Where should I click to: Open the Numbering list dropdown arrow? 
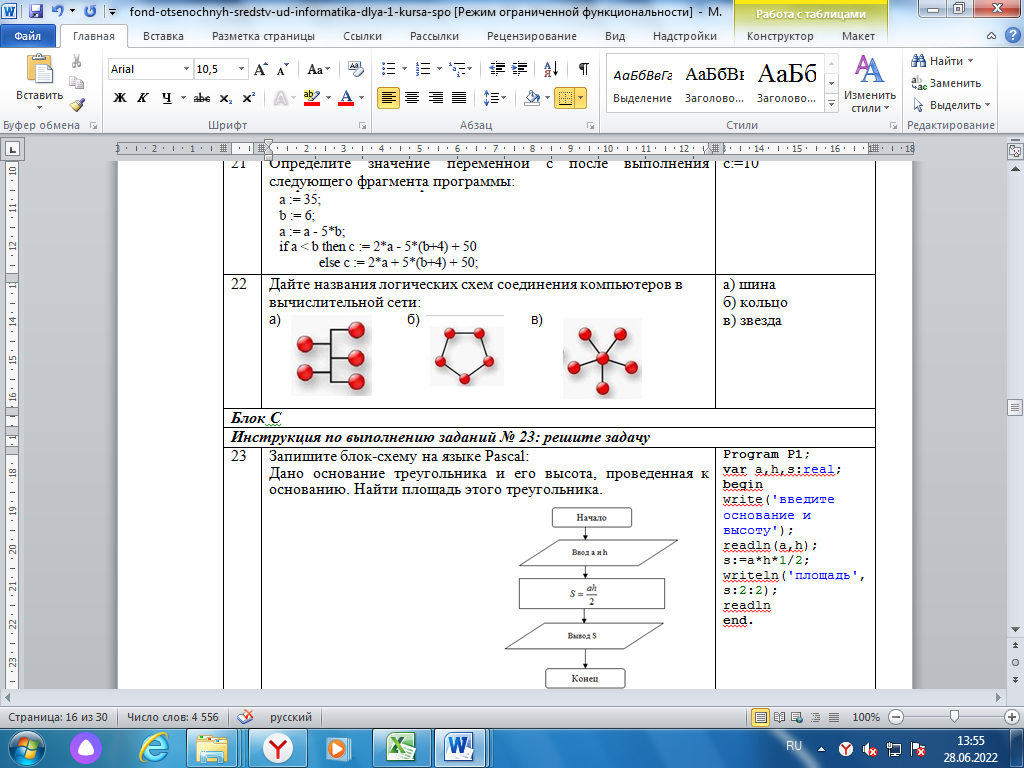tap(439, 69)
